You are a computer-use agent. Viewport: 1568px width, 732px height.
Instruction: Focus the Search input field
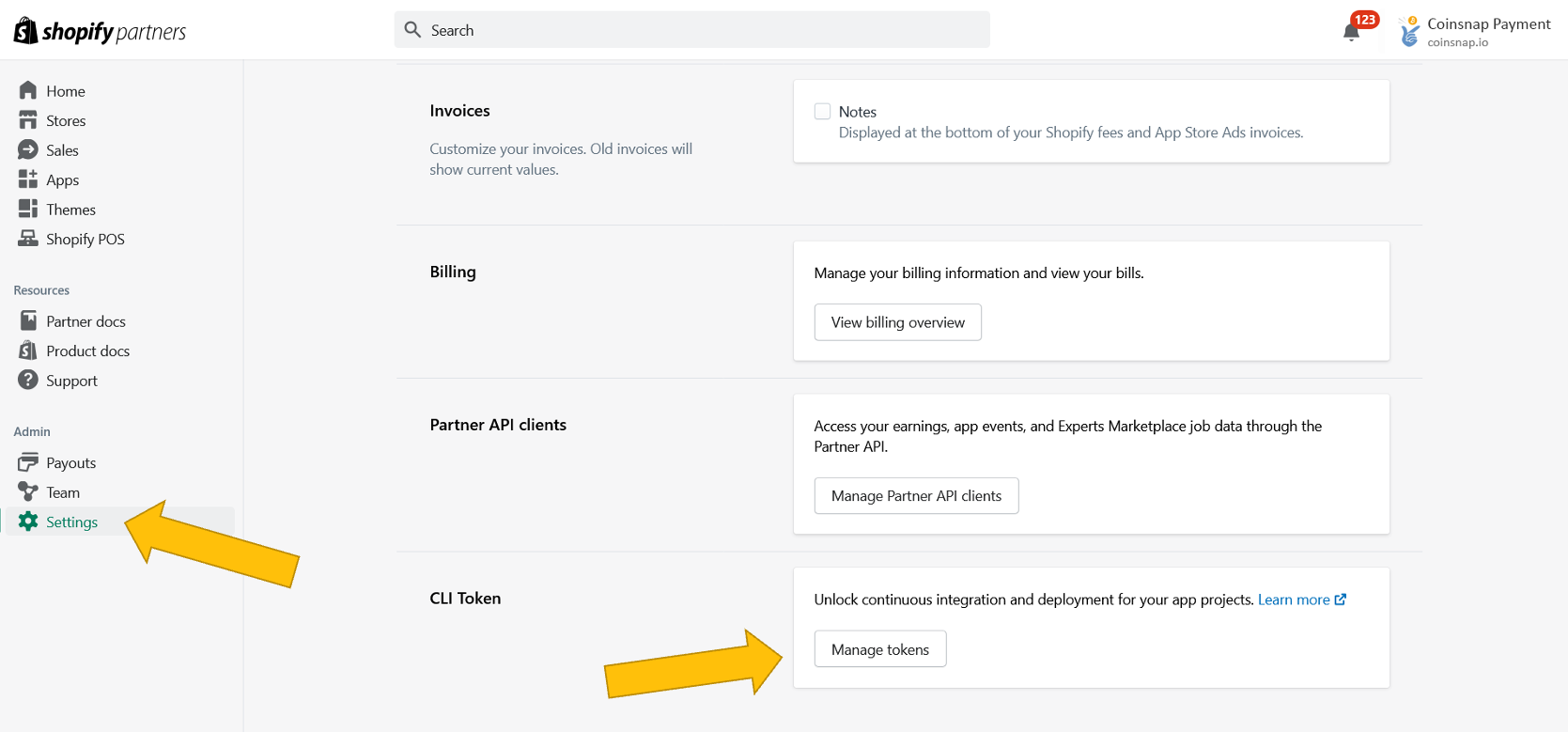click(692, 30)
